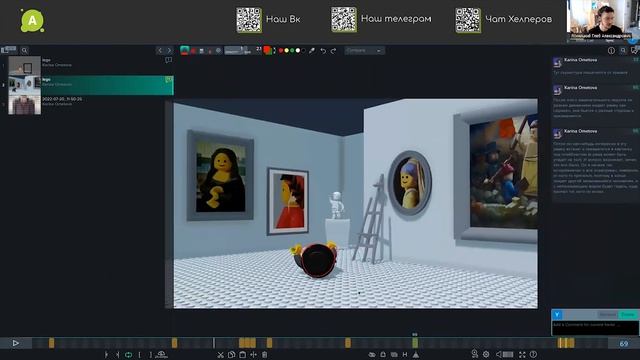
Task: Search comments with the magnifier icon
Action: 623,51
